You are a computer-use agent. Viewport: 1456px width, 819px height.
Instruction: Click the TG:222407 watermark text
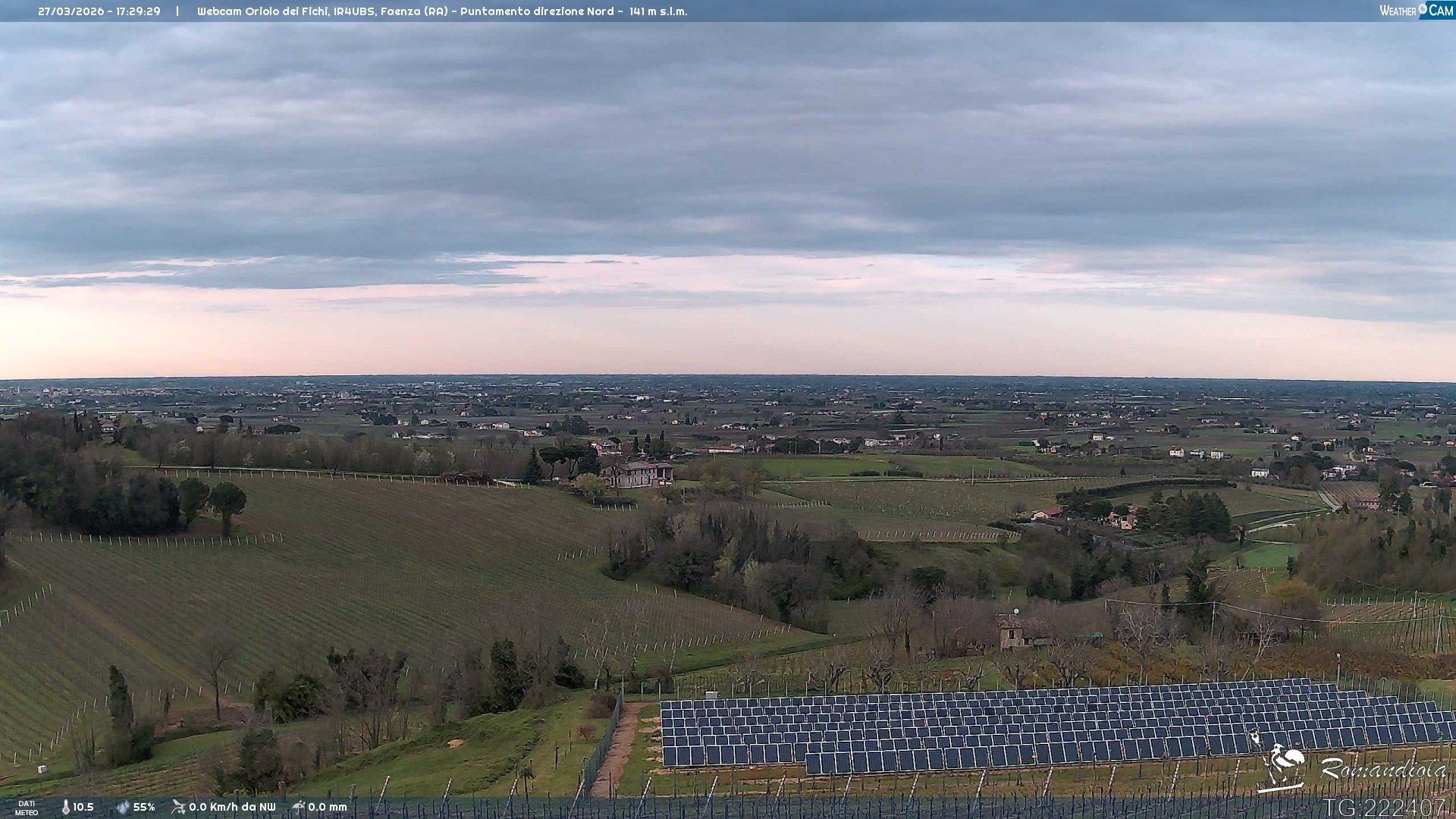(x=1385, y=808)
